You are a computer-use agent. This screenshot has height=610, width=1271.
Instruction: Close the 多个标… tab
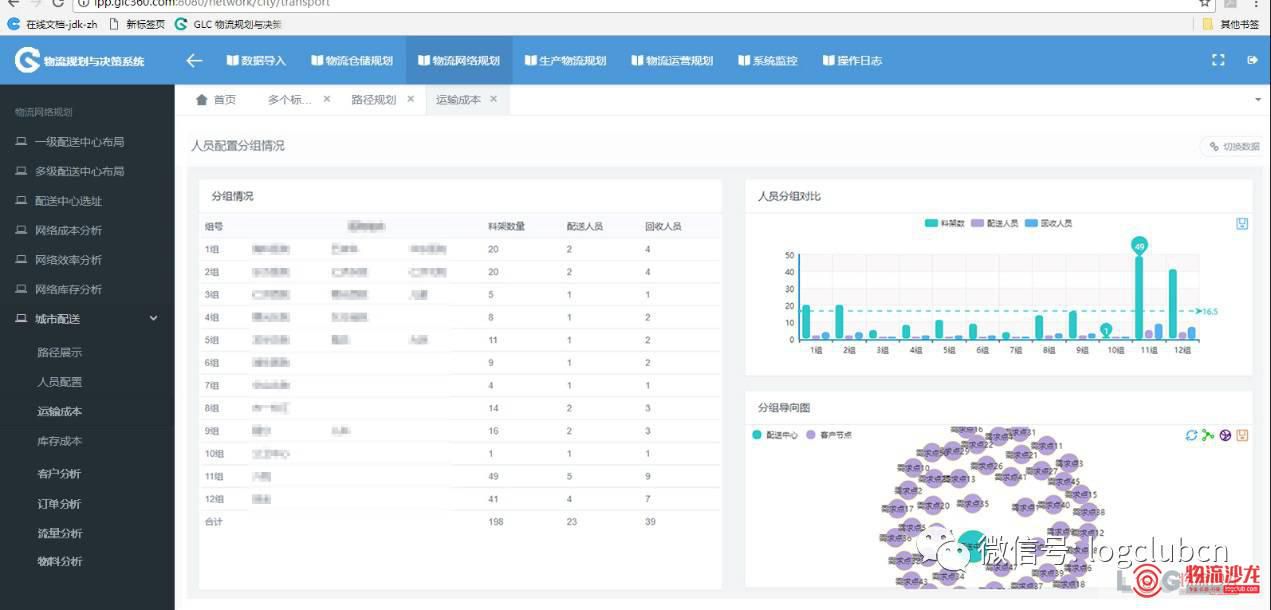327,100
